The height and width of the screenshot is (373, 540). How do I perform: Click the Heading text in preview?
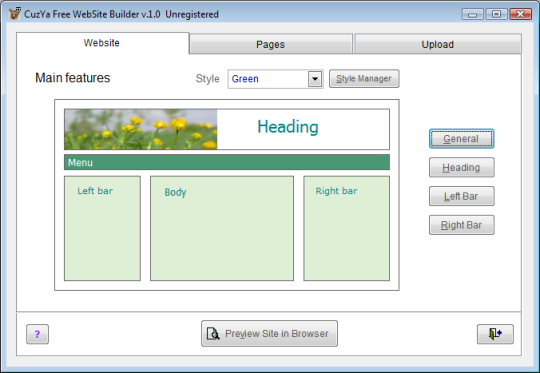click(x=288, y=127)
